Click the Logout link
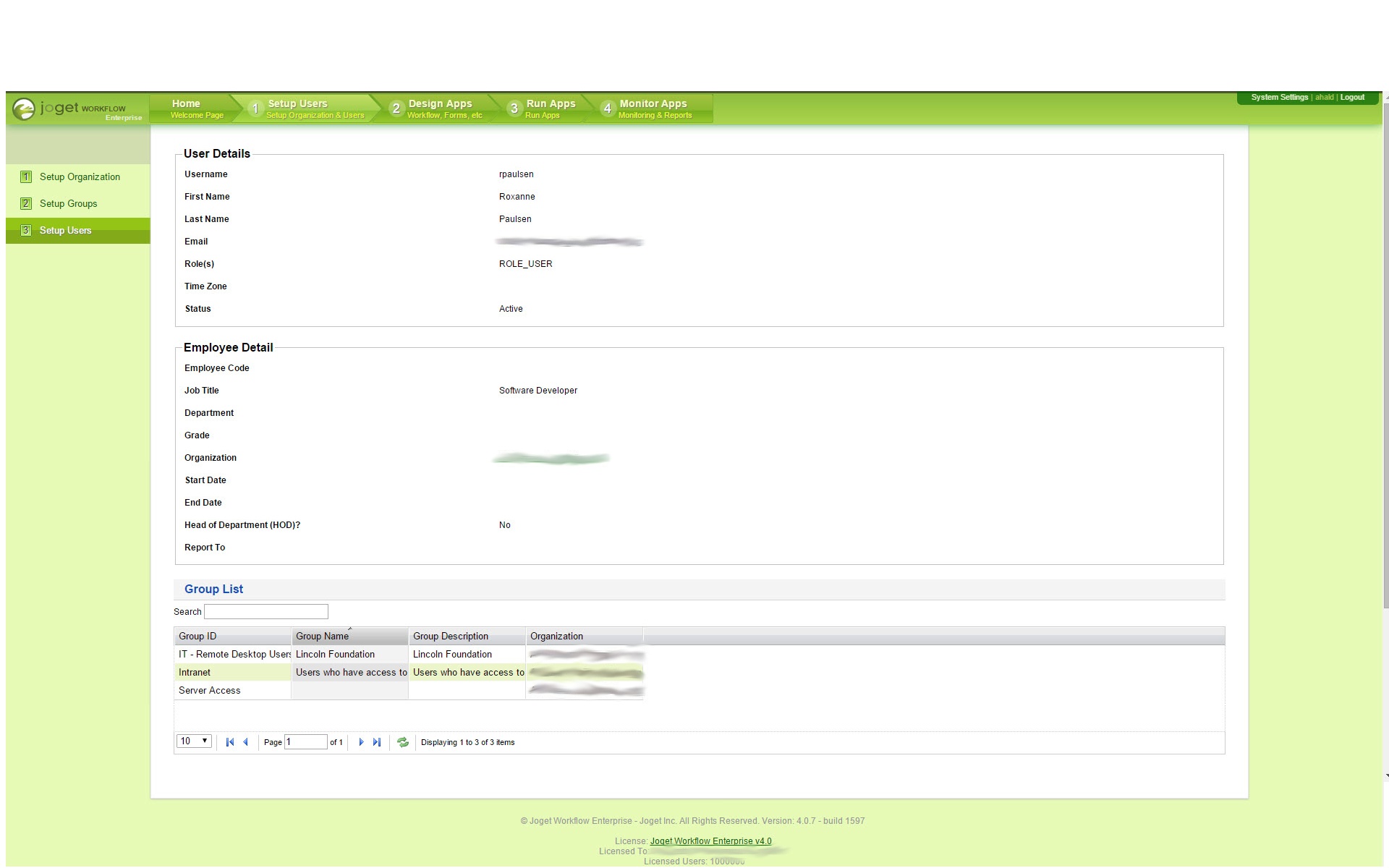This screenshot has width=1389, height=868. pyautogui.click(x=1351, y=98)
